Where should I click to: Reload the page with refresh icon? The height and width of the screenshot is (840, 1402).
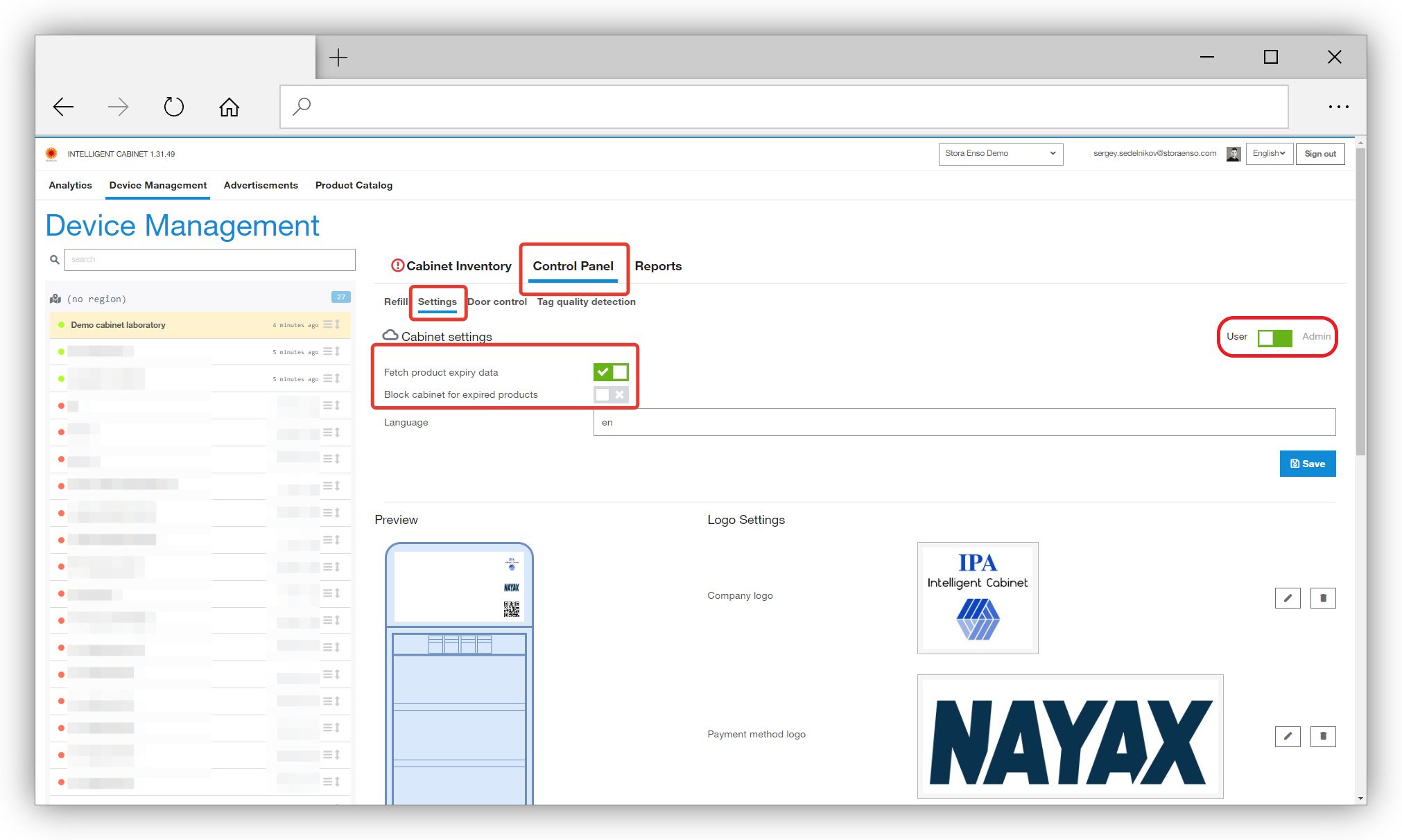click(173, 107)
